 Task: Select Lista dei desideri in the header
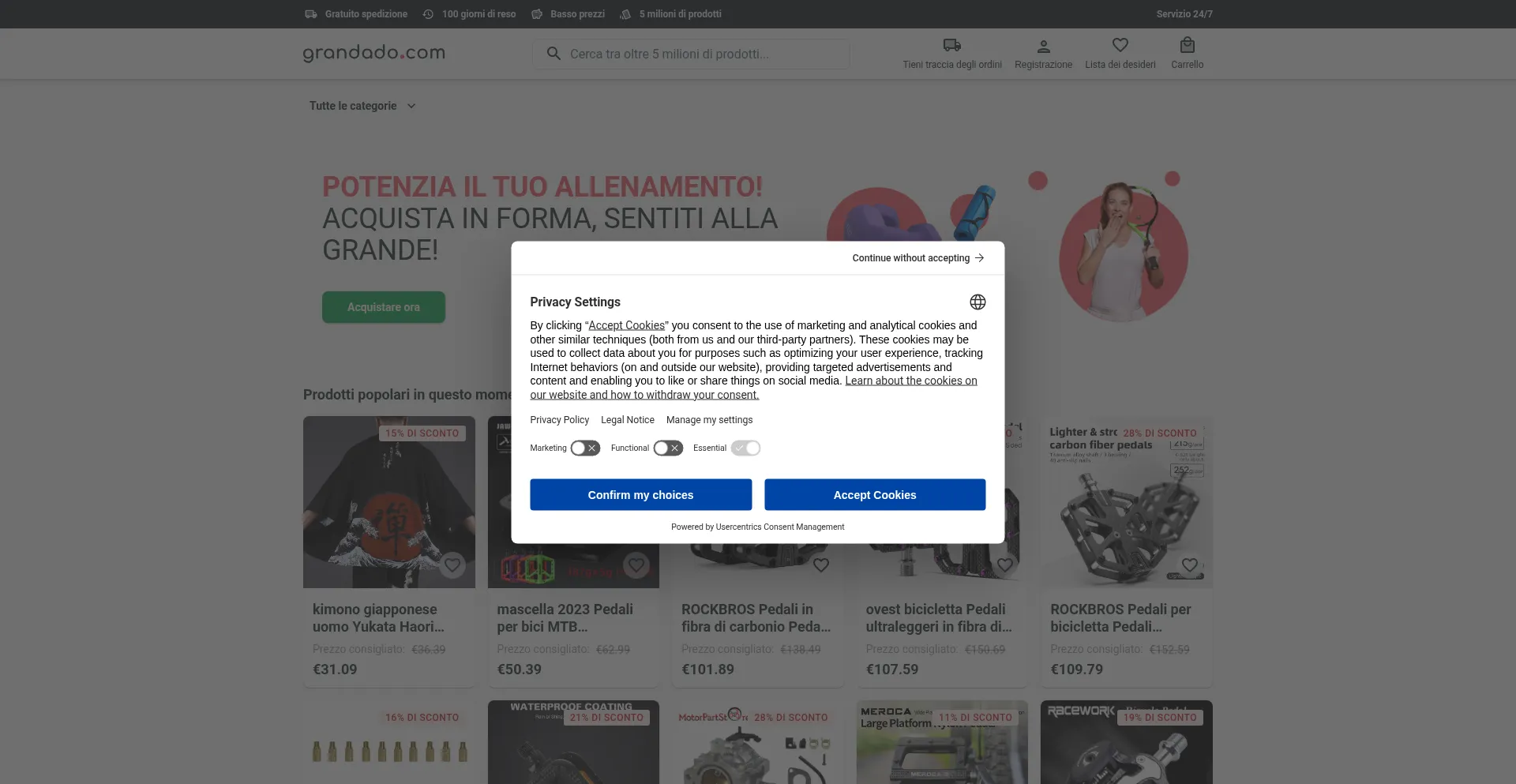[1120, 64]
